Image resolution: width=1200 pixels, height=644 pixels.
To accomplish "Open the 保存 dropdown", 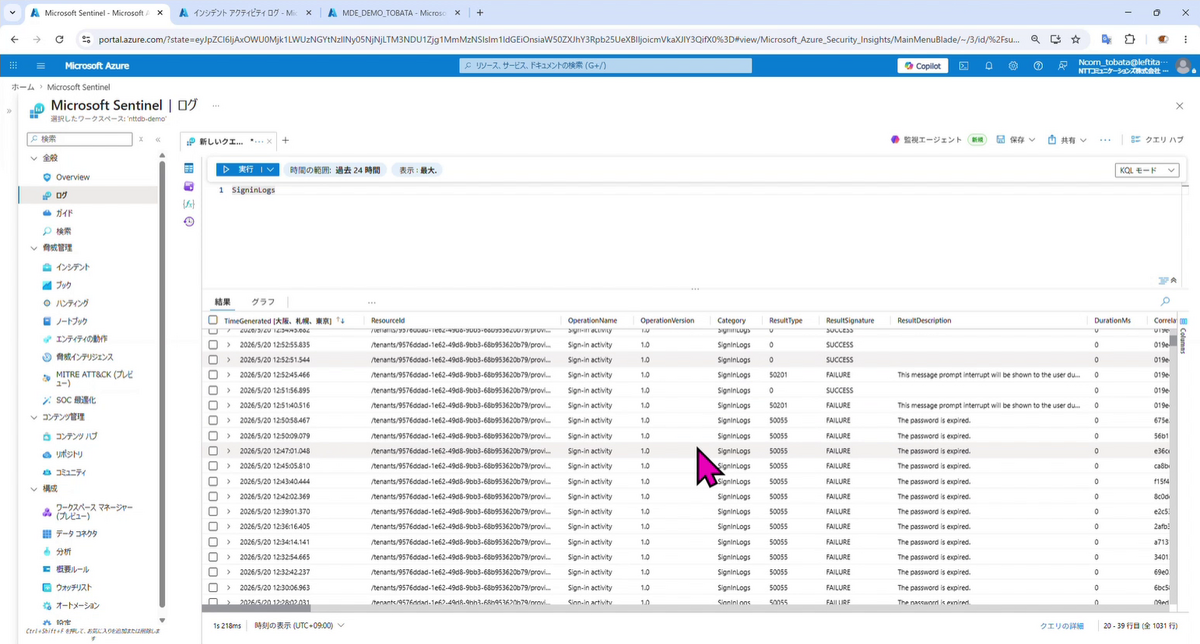I will coord(1016,140).
